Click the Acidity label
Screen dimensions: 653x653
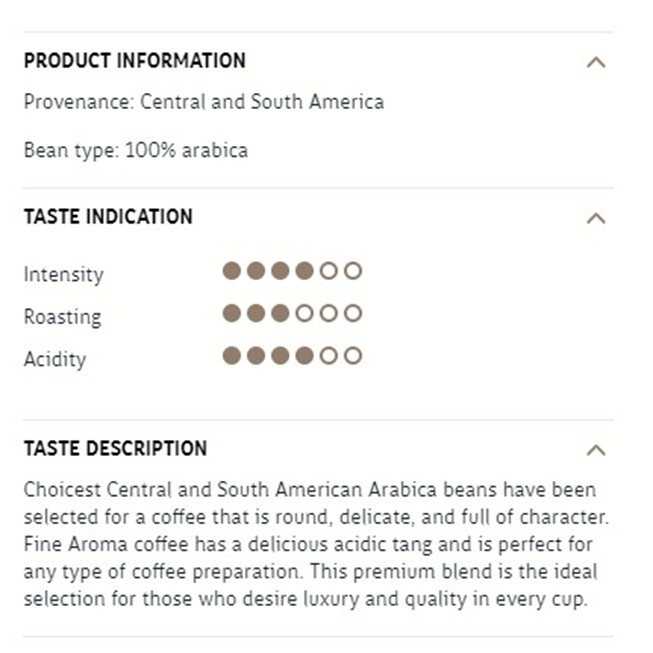55,359
